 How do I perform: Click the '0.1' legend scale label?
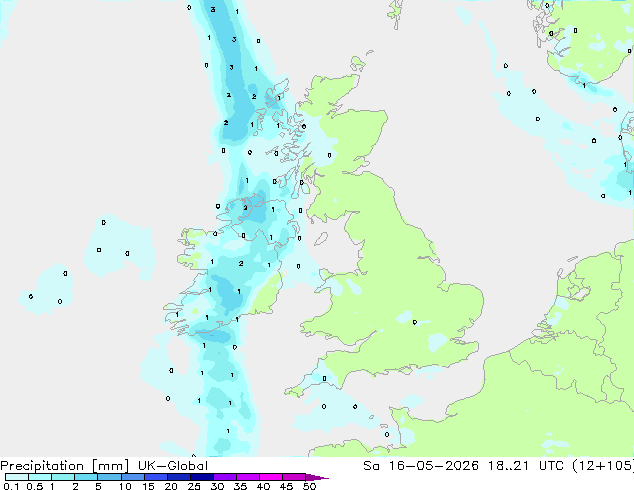pyautogui.click(x=11, y=486)
